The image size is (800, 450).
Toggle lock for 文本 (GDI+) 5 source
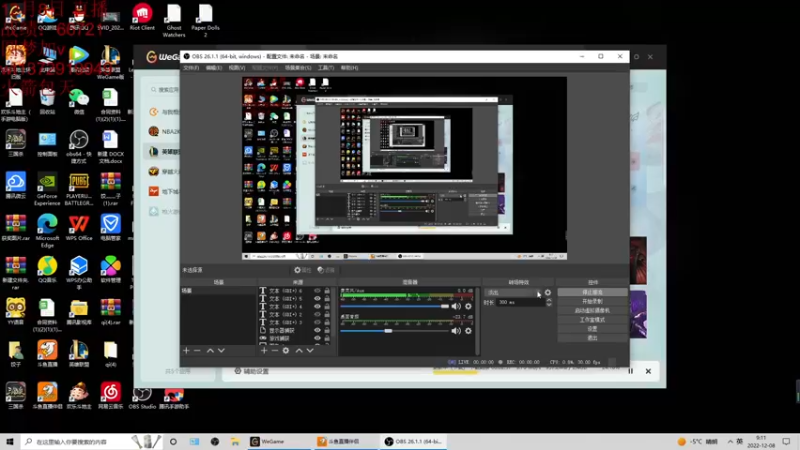click(327, 298)
